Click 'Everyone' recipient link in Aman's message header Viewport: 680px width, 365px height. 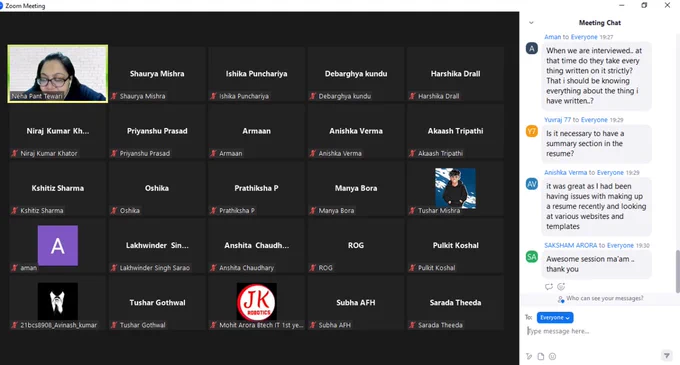(584, 37)
